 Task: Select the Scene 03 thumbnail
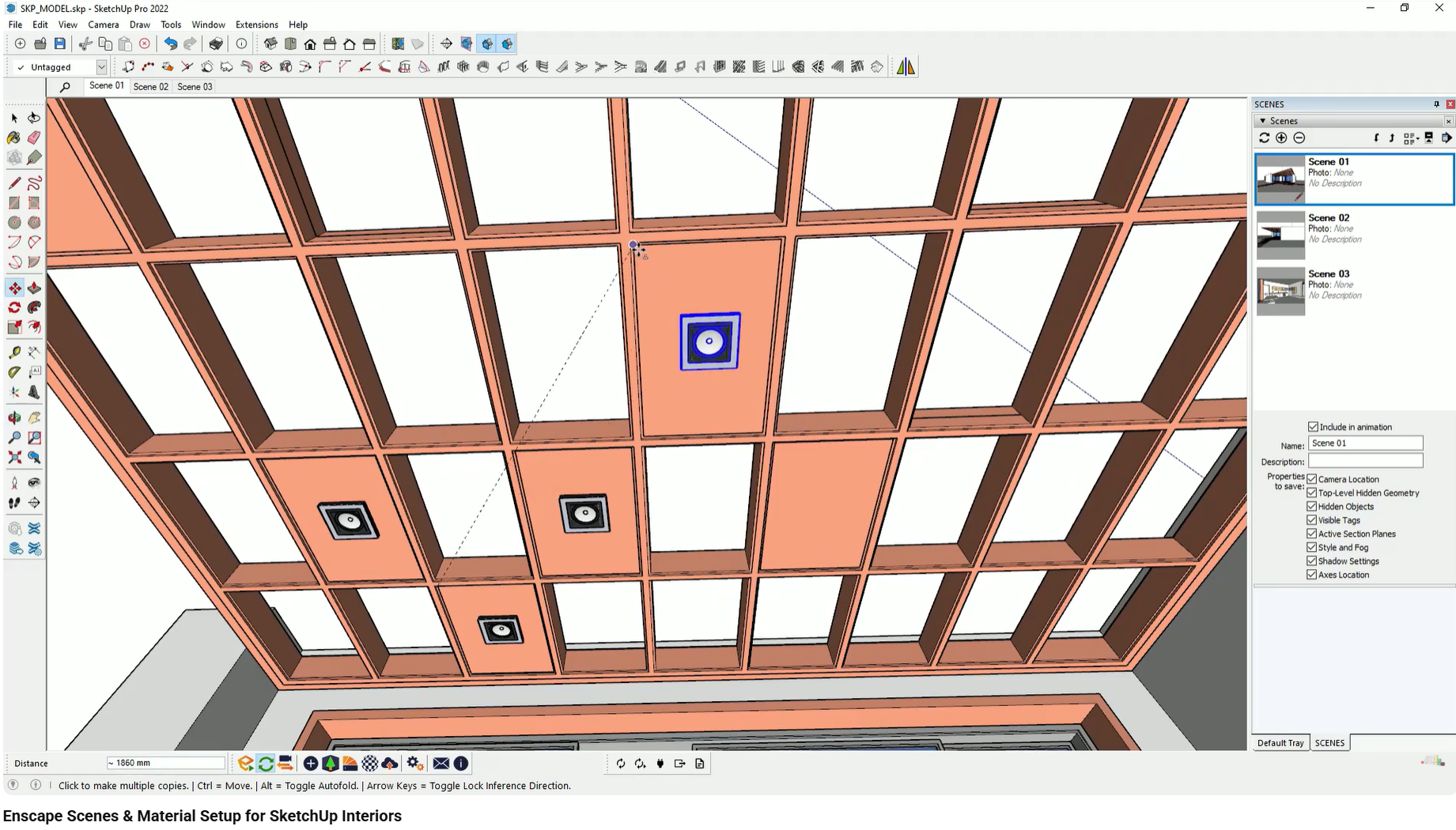click(x=1280, y=290)
